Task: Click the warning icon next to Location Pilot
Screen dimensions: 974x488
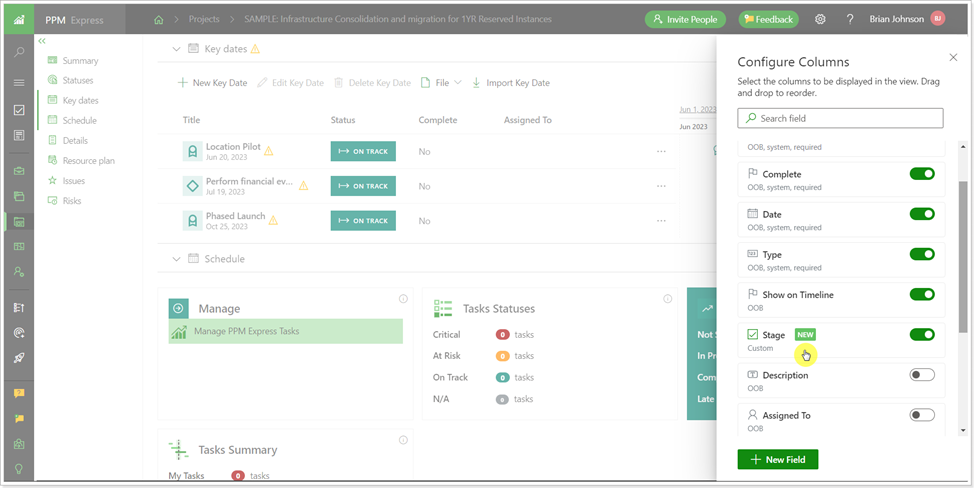Action: tap(268, 151)
